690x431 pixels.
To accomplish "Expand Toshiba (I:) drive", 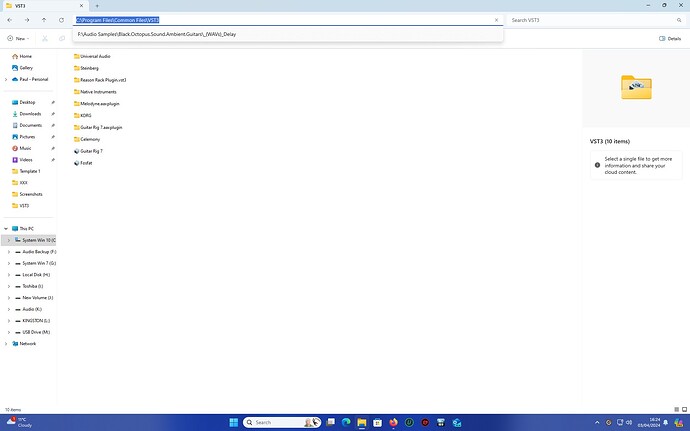I will pyautogui.click(x=8, y=286).
